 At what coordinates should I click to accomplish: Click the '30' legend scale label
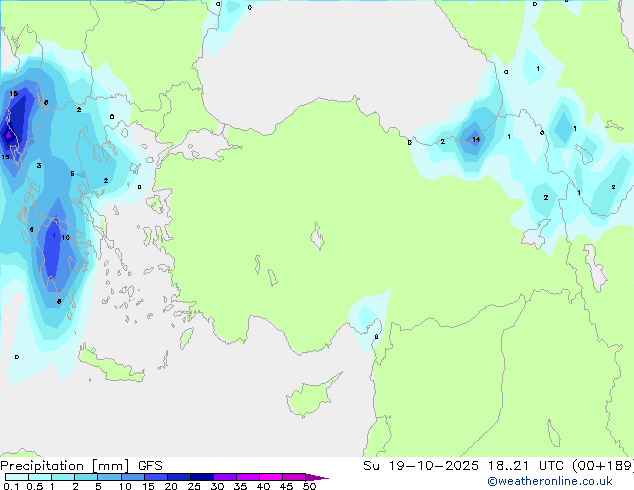pyautogui.click(x=217, y=486)
